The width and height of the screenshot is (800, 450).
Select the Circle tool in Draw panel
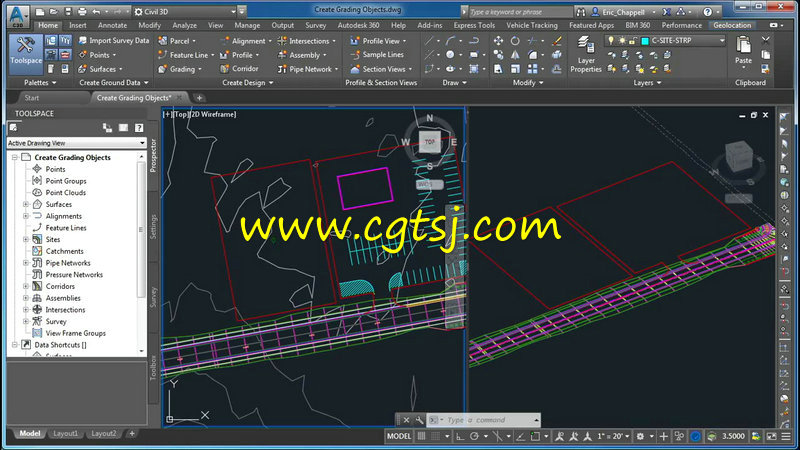click(450, 55)
